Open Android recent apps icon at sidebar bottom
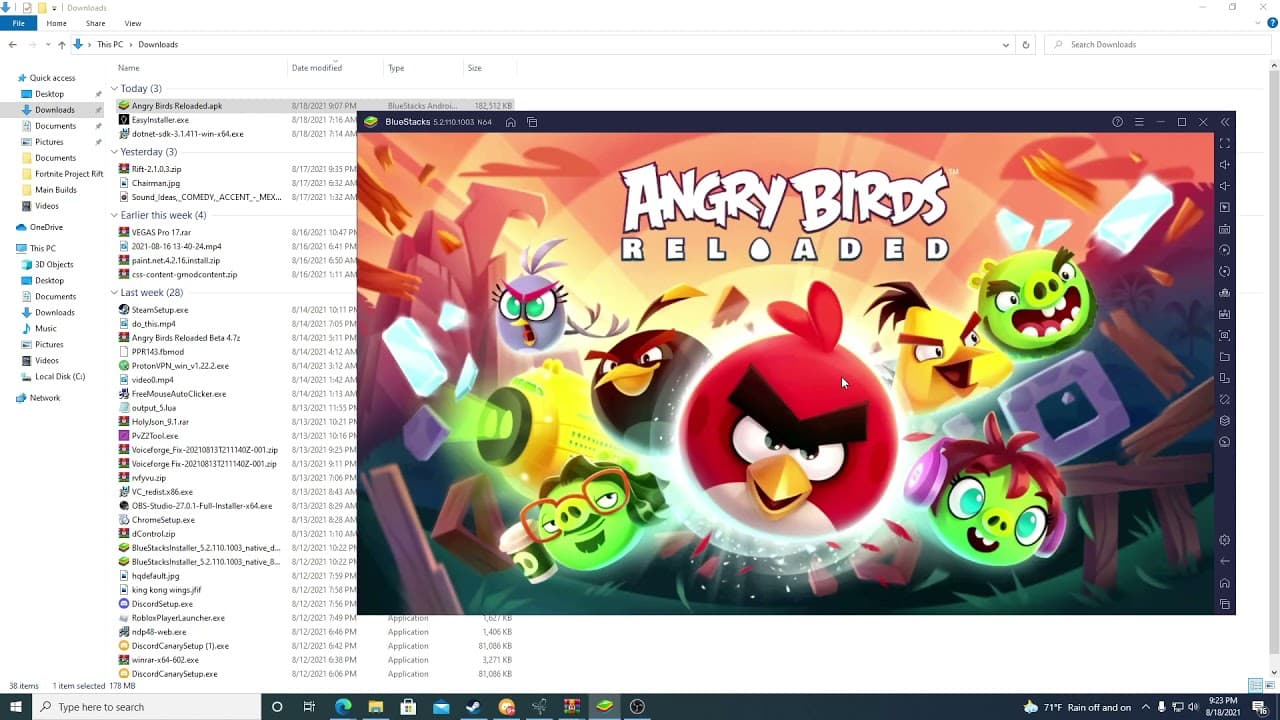This screenshot has height=720, width=1280. [1225, 604]
